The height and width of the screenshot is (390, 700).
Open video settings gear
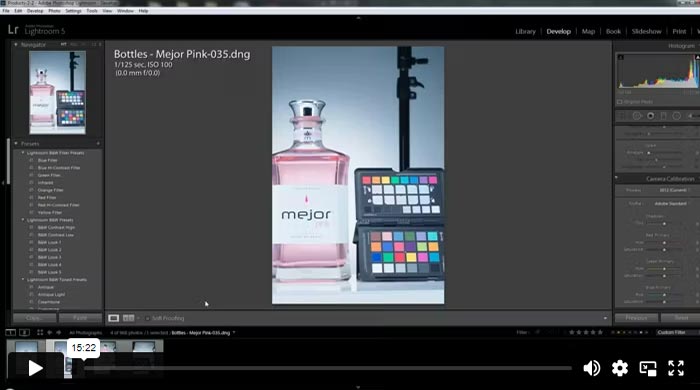click(x=620, y=368)
